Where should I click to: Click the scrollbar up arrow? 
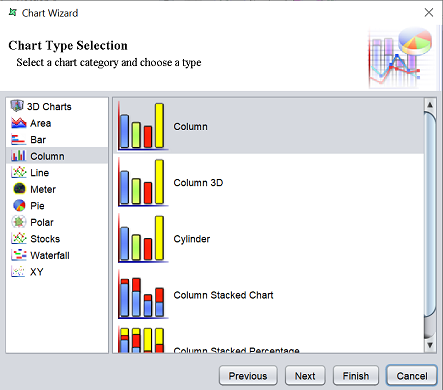[430, 105]
